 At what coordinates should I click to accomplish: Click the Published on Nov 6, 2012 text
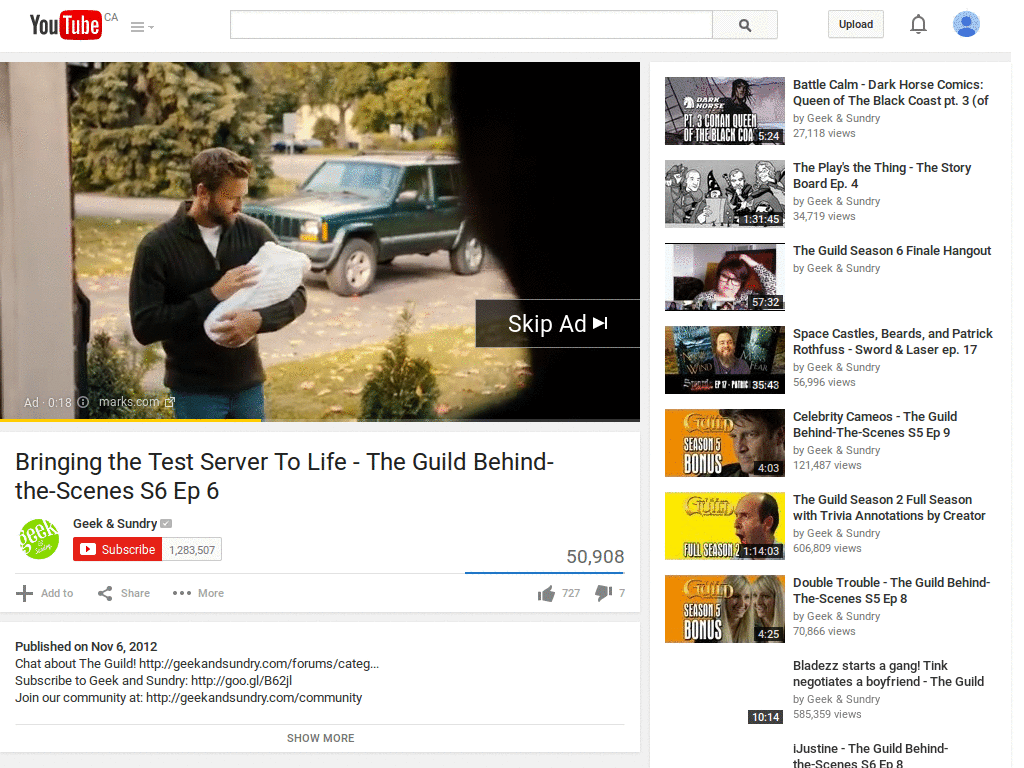[86, 647]
